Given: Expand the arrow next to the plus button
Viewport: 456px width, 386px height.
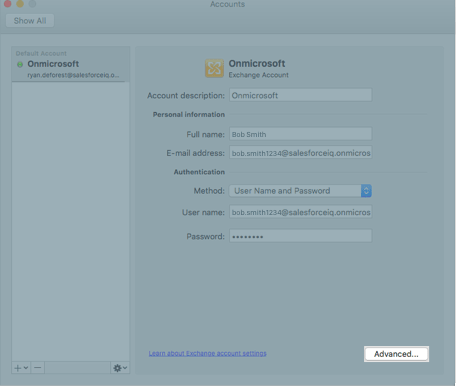Looking at the screenshot, I should click(x=26, y=368).
